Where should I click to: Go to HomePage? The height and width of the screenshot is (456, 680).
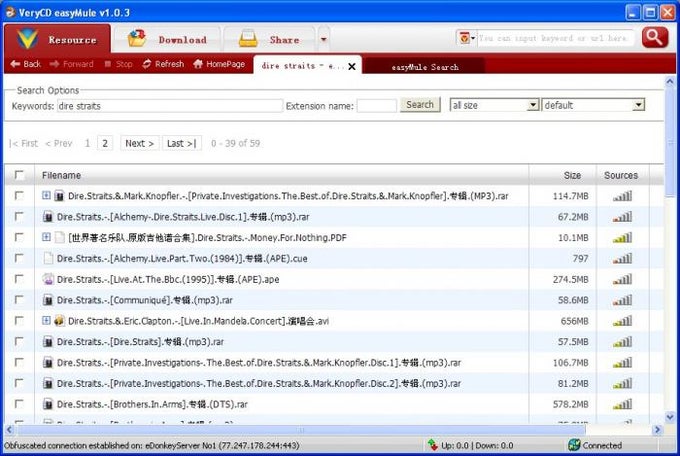pos(219,64)
